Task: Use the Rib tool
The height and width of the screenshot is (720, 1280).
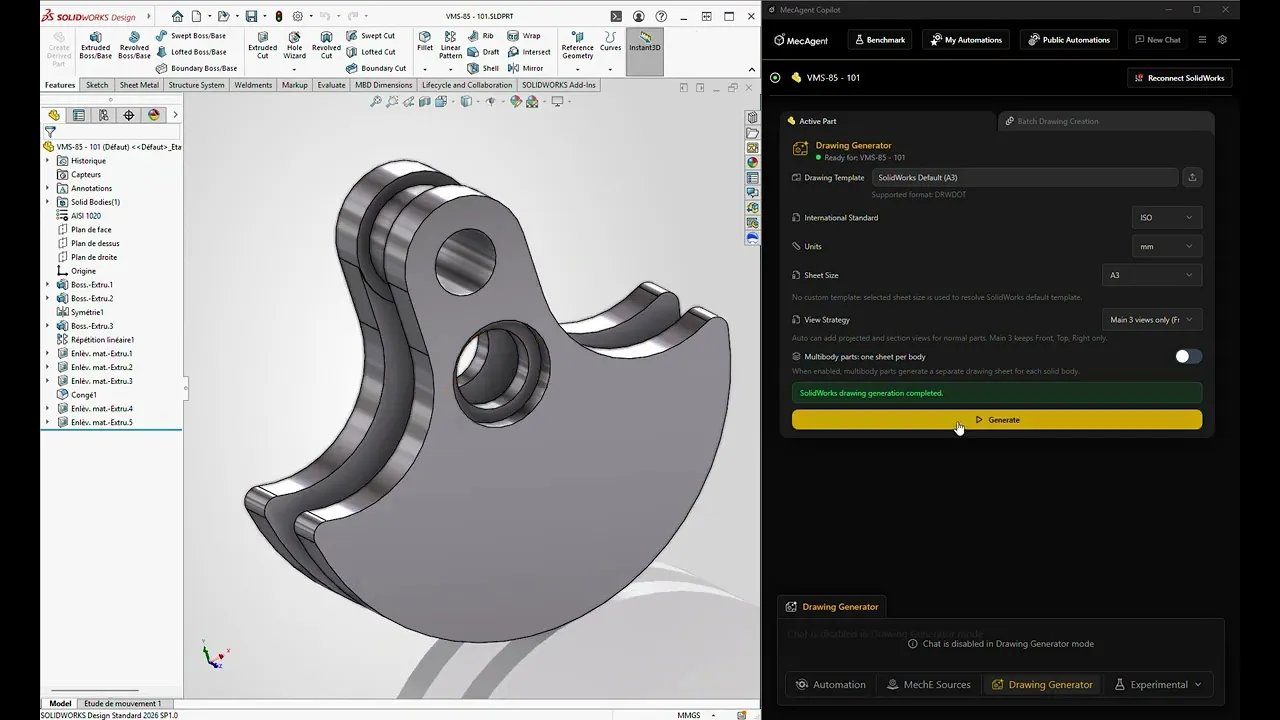Action: 481,36
